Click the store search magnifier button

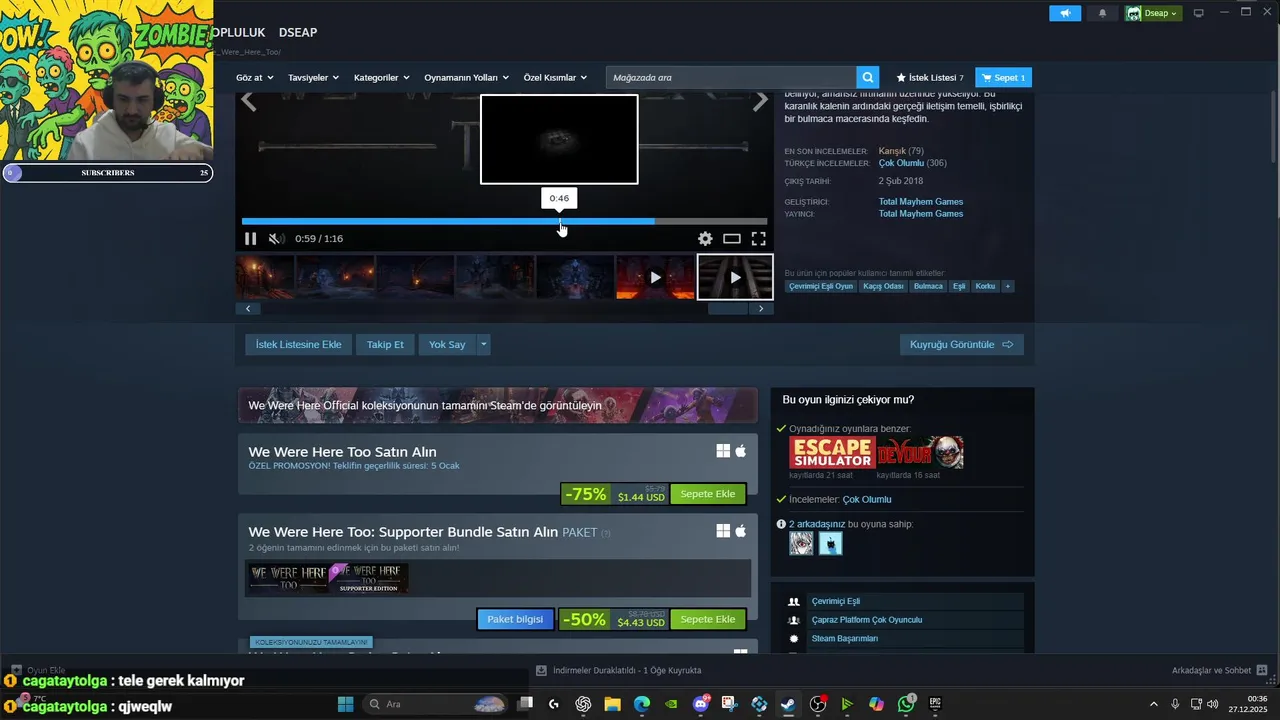868,77
